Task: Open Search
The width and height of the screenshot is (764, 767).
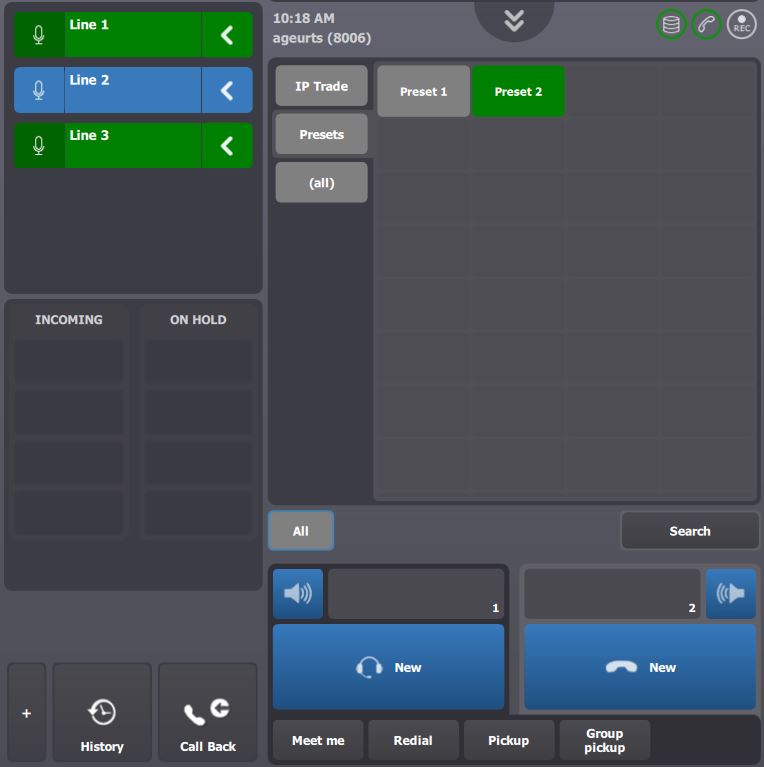Action: pyautogui.click(x=690, y=531)
